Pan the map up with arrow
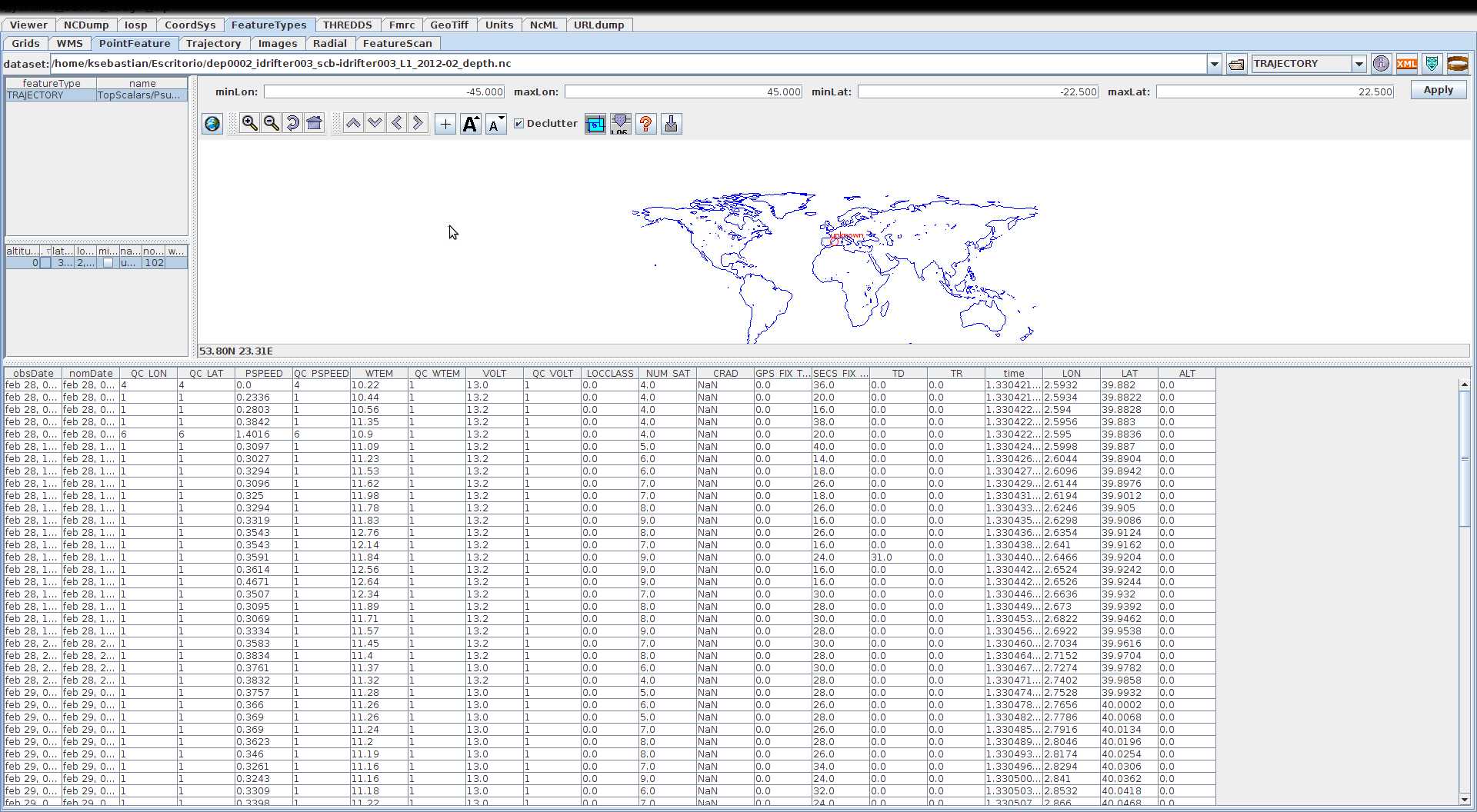This screenshot has height=812, width=1477. pos(353,123)
